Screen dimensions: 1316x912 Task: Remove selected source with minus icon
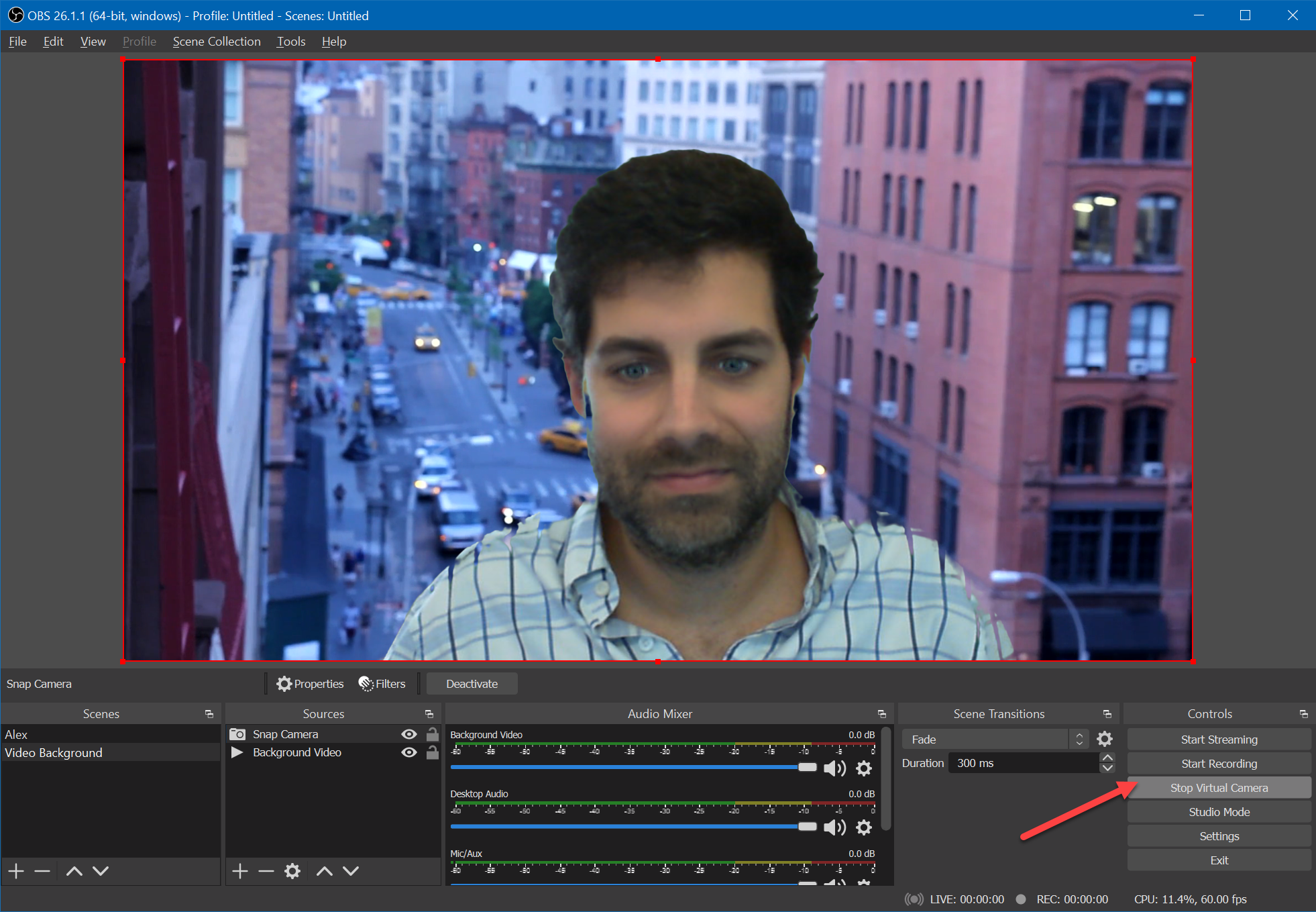(266, 871)
